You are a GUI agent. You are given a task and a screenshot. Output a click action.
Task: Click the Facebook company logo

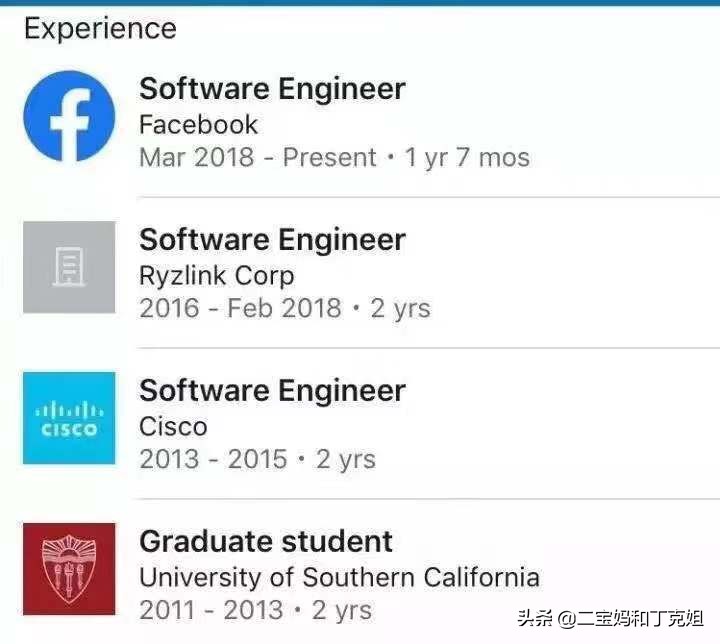[69, 116]
